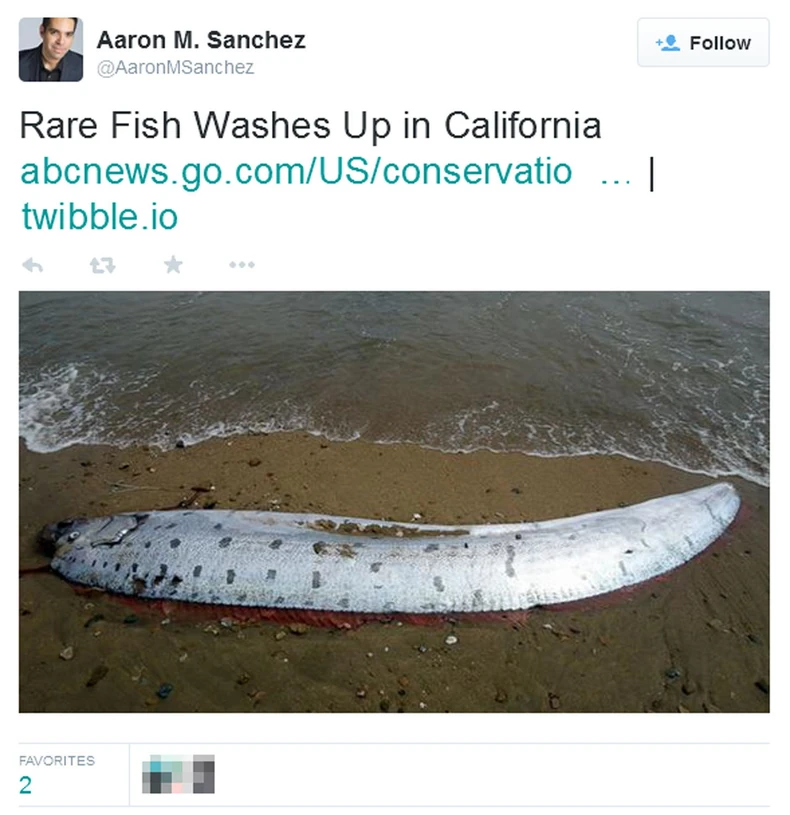The height and width of the screenshot is (815, 790).
Task: Favorite the tweet with the star icon
Action: pos(173,265)
